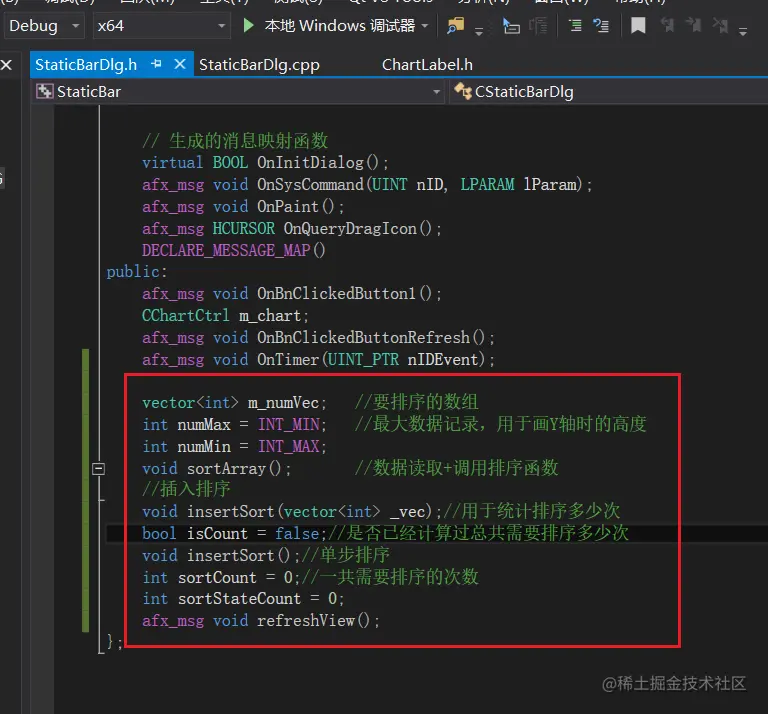This screenshot has width=768, height=714.
Task: Comment out the selected lines icon
Action: pyautogui.click(x=575, y=25)
